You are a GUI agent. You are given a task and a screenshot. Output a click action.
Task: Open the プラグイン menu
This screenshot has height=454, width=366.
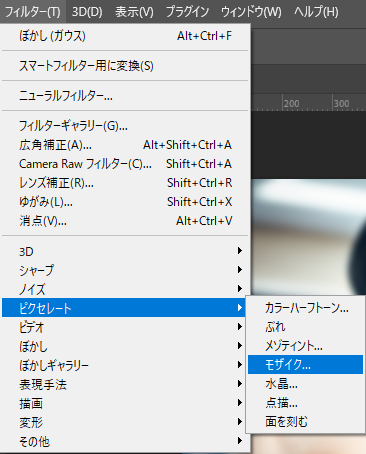[x=187, y=12]
